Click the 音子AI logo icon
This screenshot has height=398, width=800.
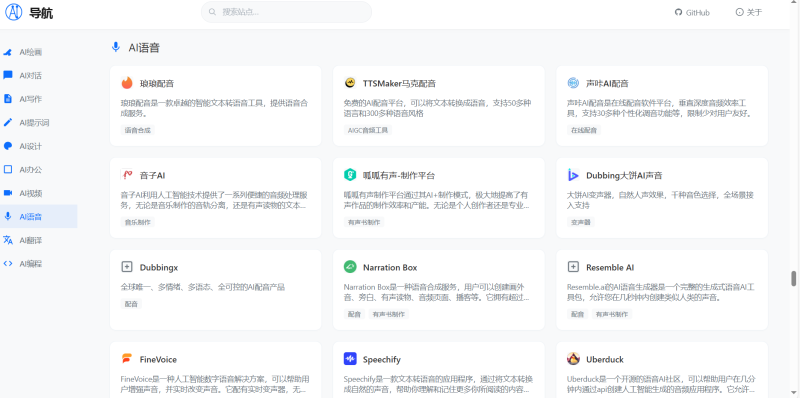(127, 175)
